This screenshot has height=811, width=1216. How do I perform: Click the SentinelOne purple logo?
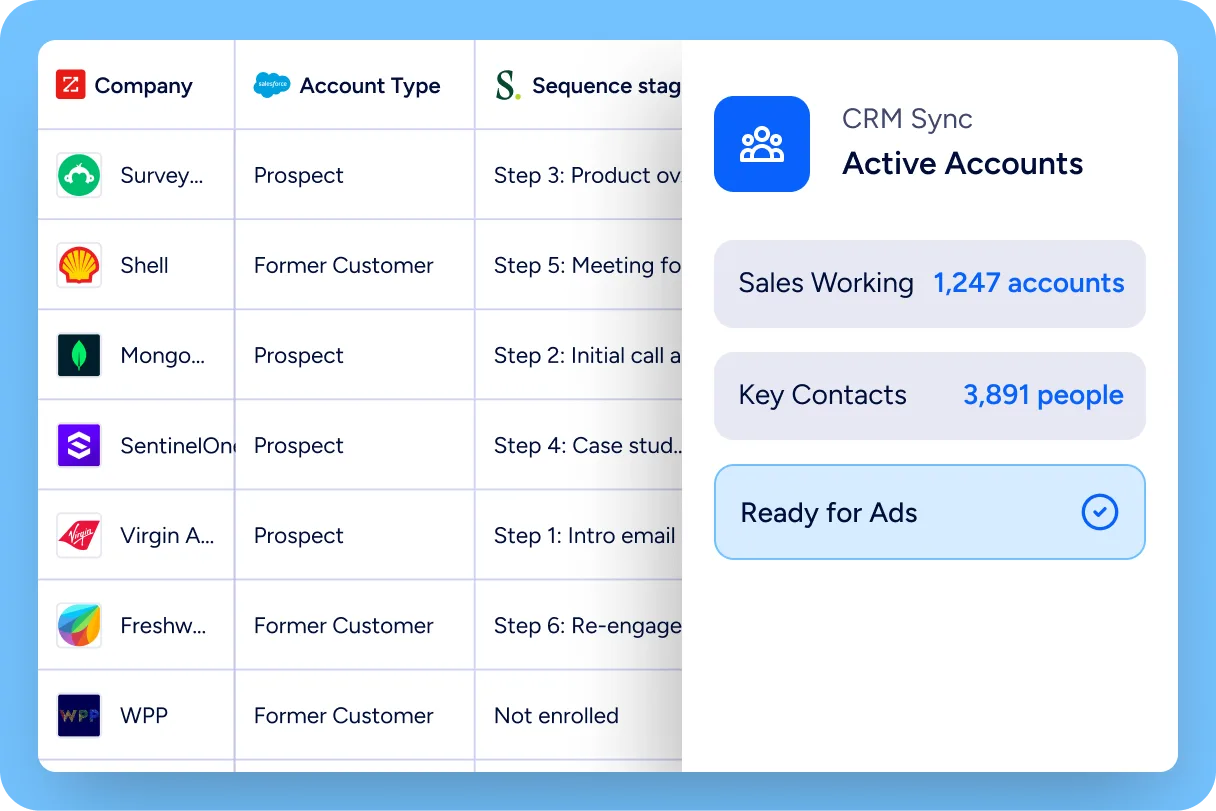click(x=79, y=445)
